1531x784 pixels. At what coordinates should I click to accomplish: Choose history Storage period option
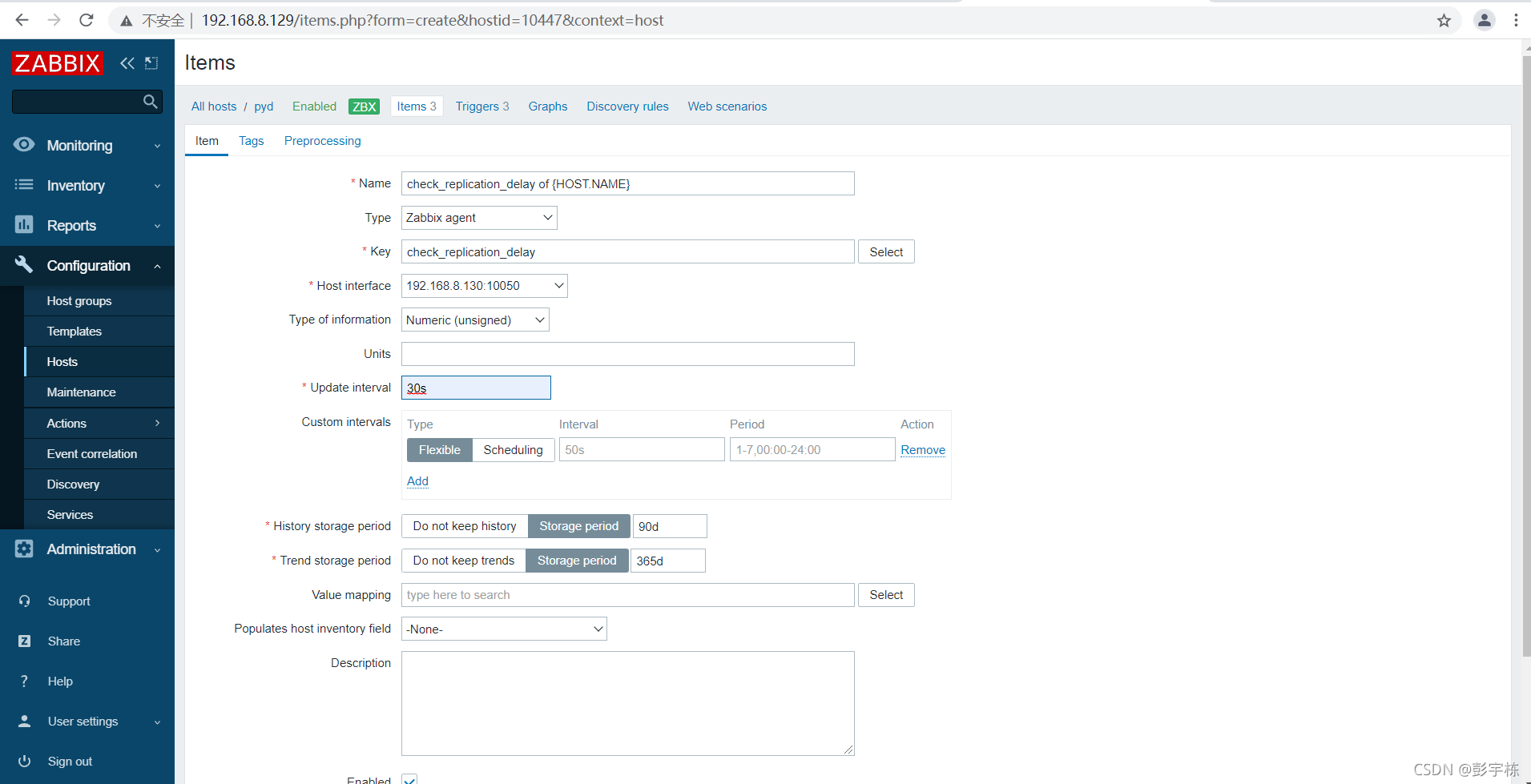click(x=578, y=526)
